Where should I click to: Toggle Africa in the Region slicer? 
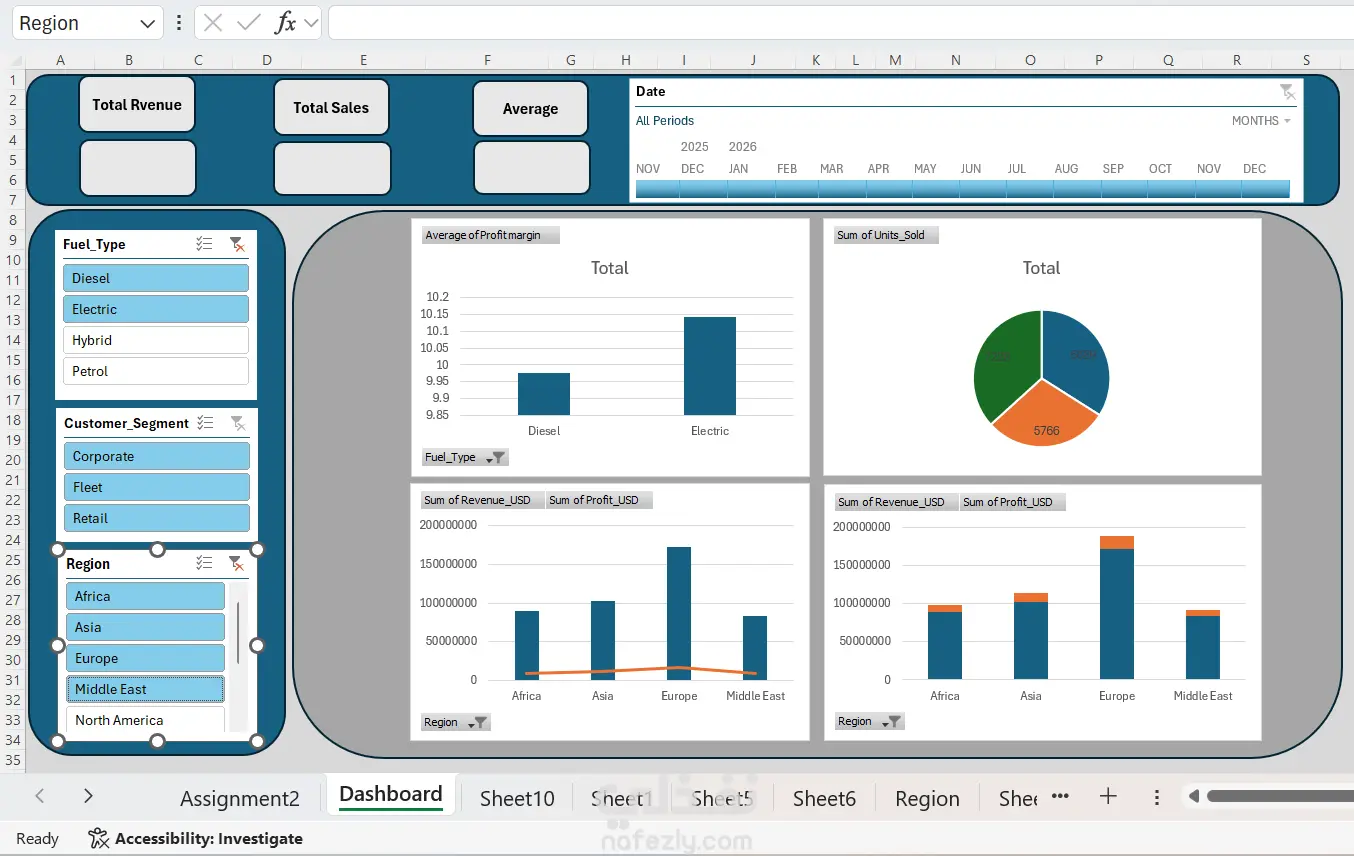146,596
